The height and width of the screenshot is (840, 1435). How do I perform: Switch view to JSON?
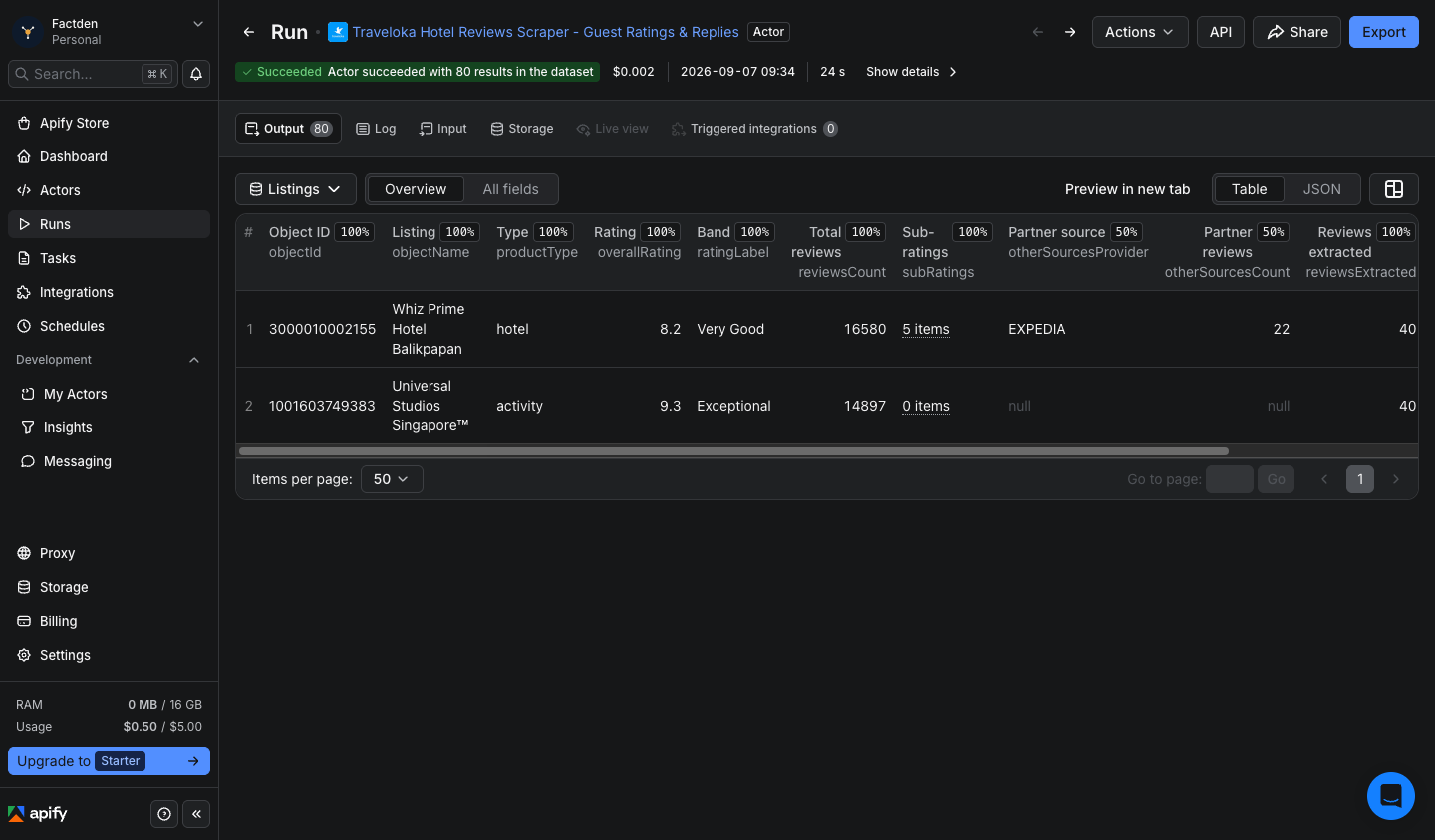coord(1321,189)
